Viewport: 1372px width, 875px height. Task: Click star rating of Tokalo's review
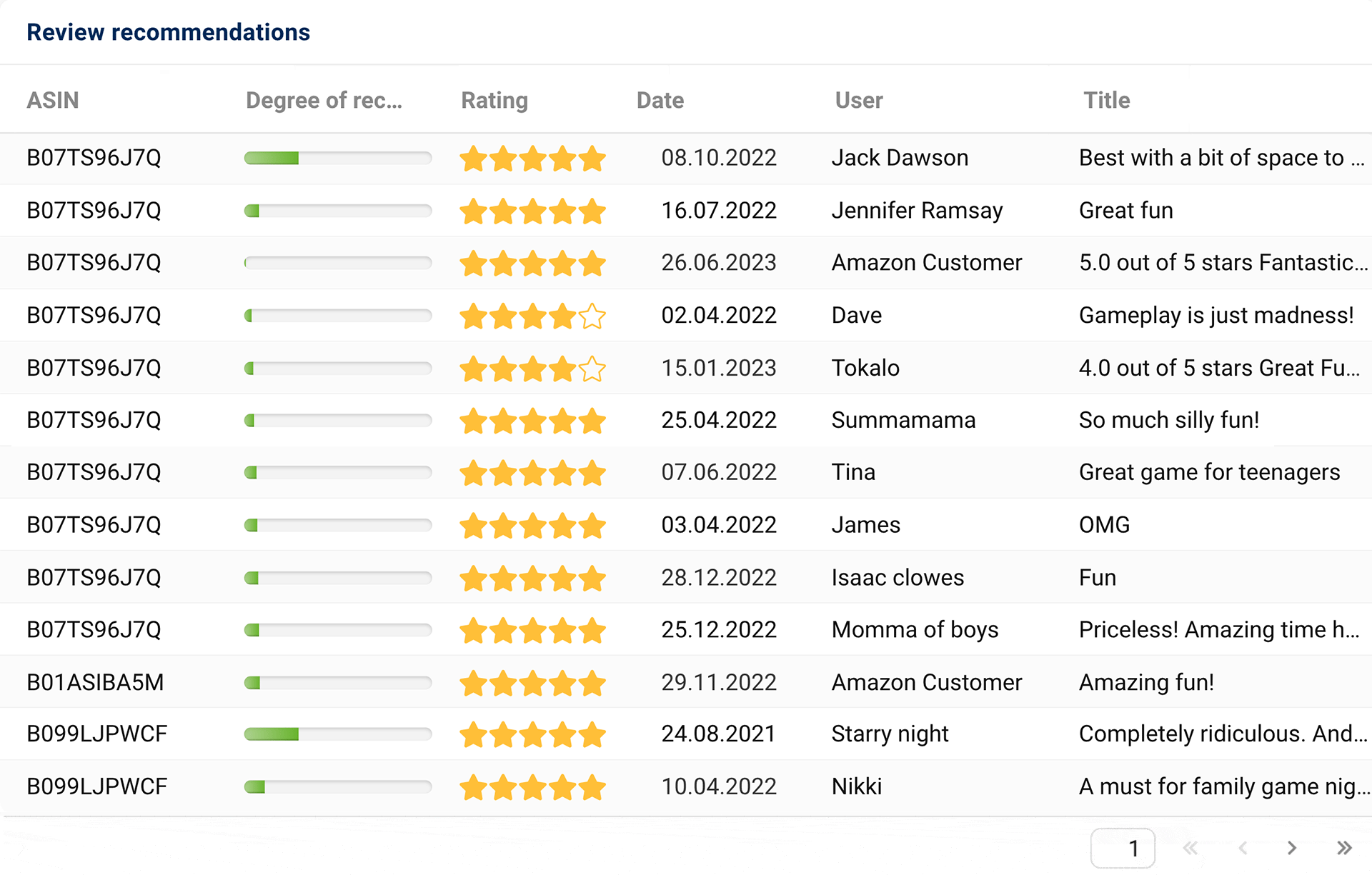[x=532, y=369]
